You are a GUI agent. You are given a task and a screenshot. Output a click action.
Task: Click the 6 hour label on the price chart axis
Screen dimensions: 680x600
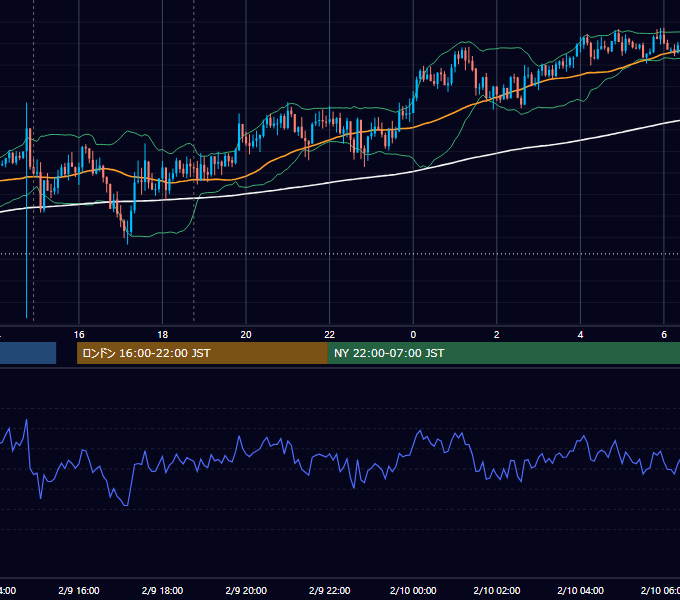[x=664, y=335]
